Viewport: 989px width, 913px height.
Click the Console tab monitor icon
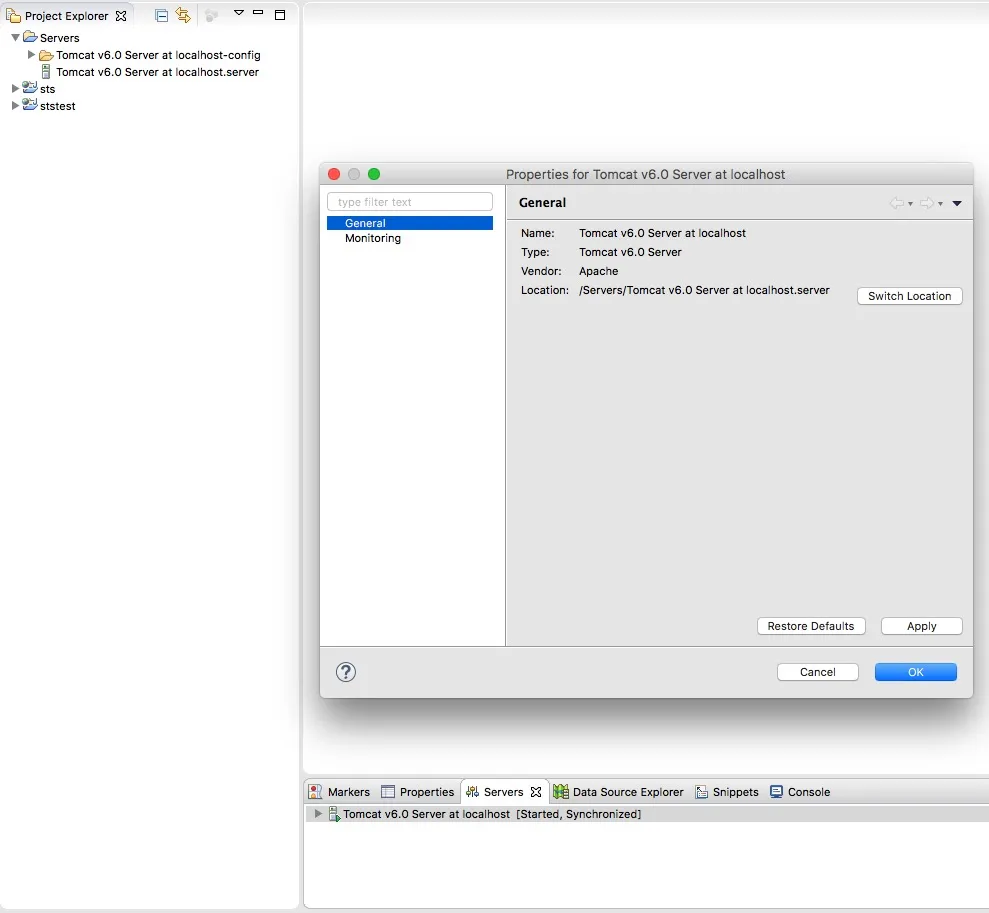tap(776, 792)
